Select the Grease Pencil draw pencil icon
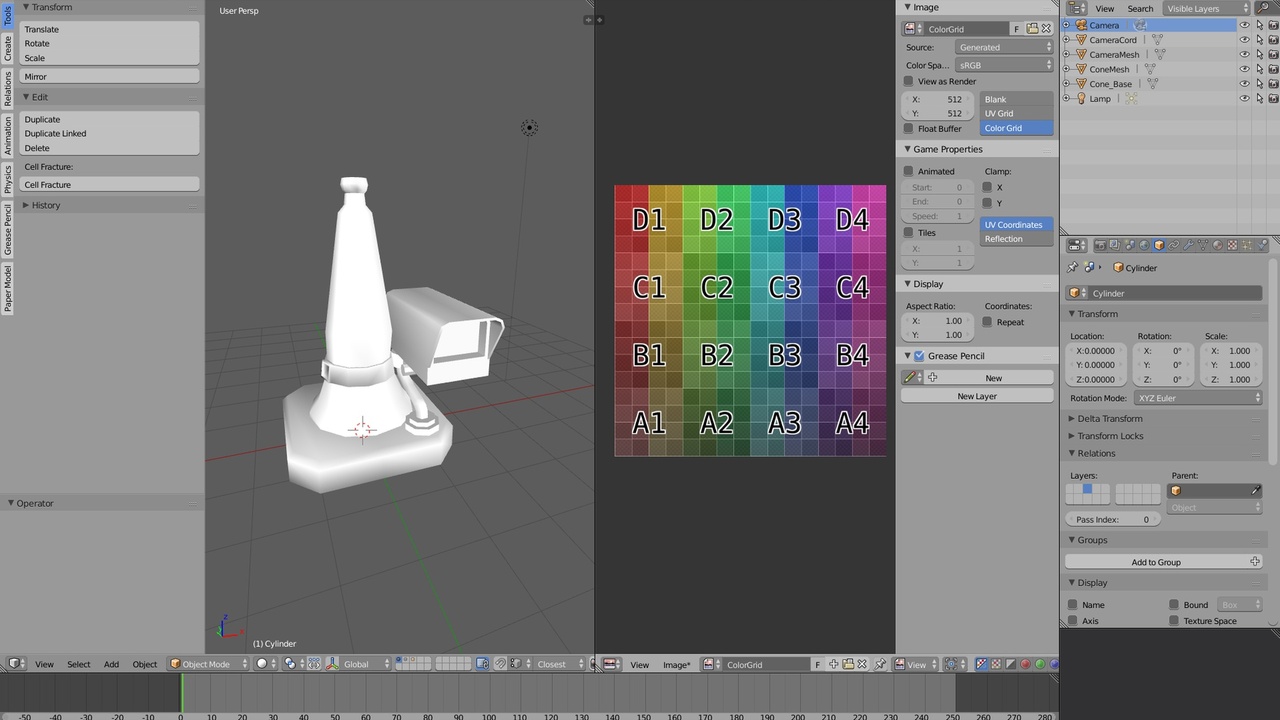 click(911, 377)
